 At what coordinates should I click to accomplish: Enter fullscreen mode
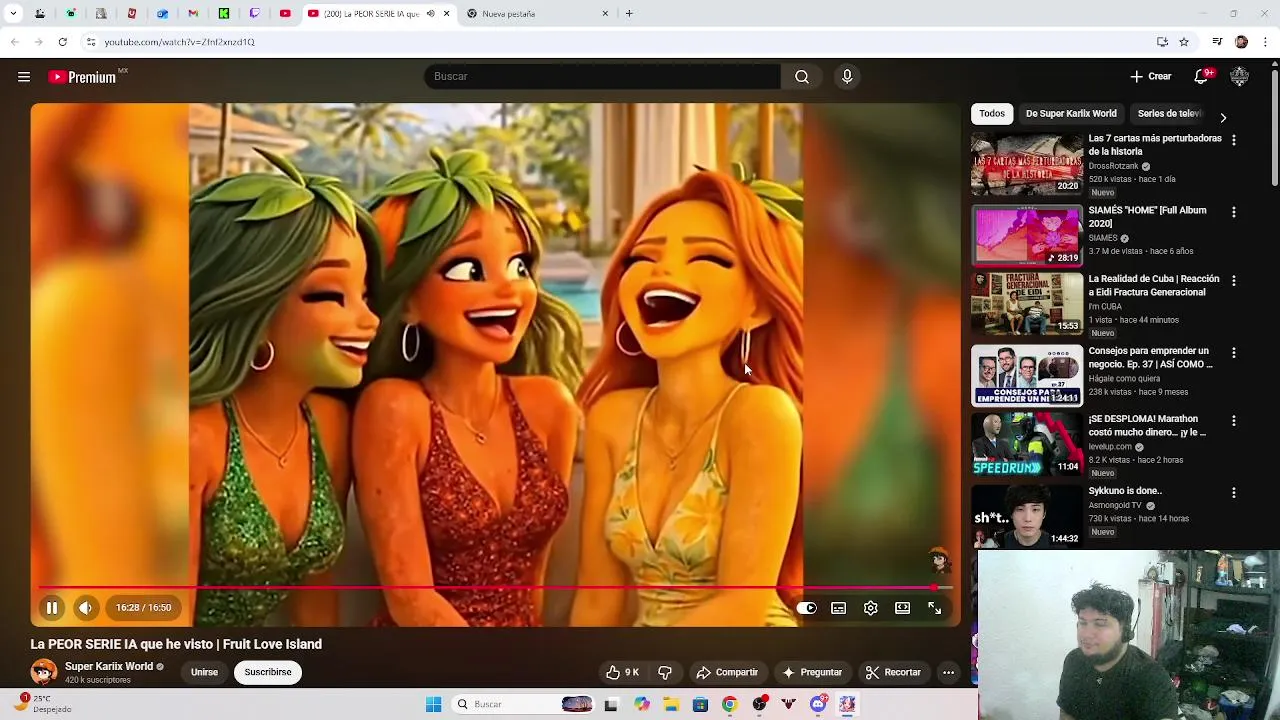(935, 608)
